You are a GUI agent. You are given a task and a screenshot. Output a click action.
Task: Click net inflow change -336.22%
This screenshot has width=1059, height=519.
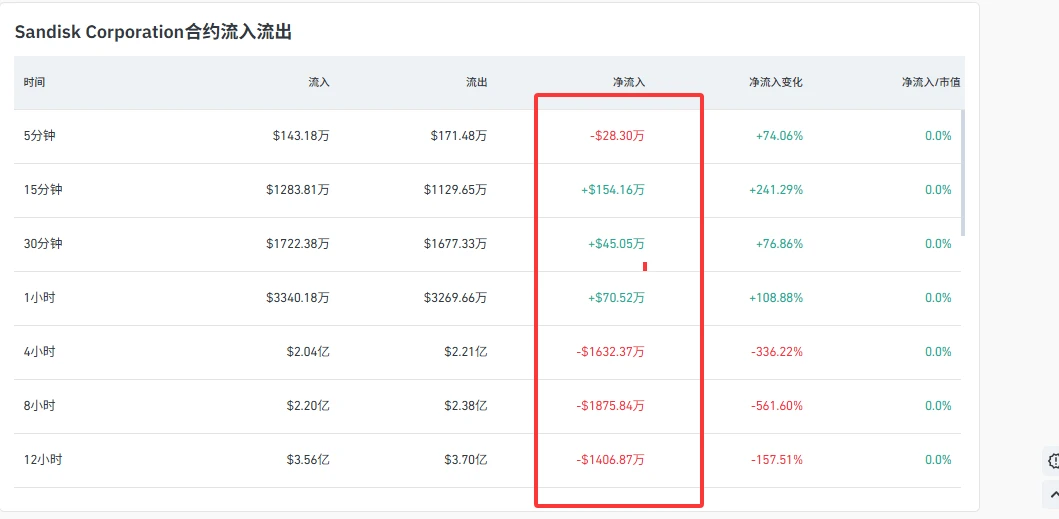coord(777,352)
